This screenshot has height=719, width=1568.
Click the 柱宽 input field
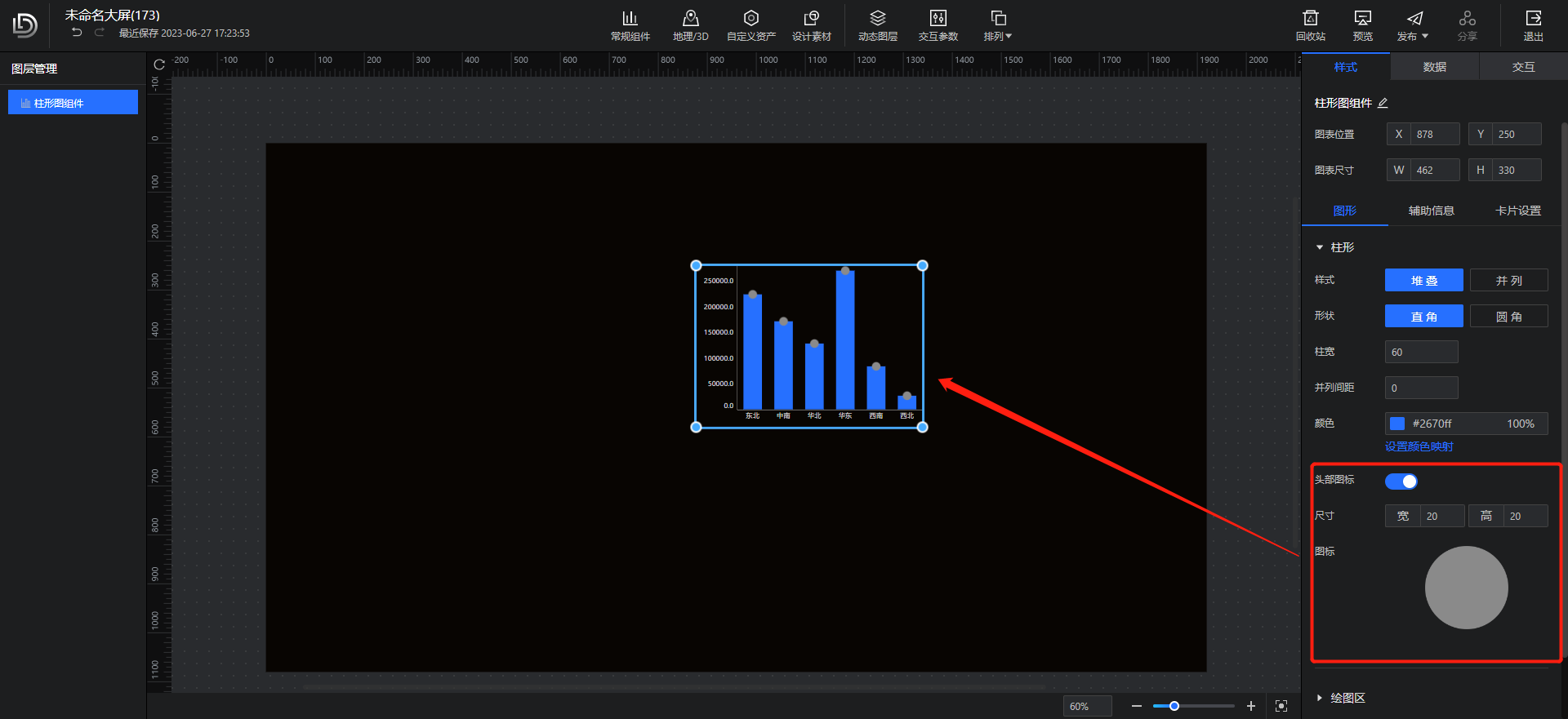coord(1421,353)
